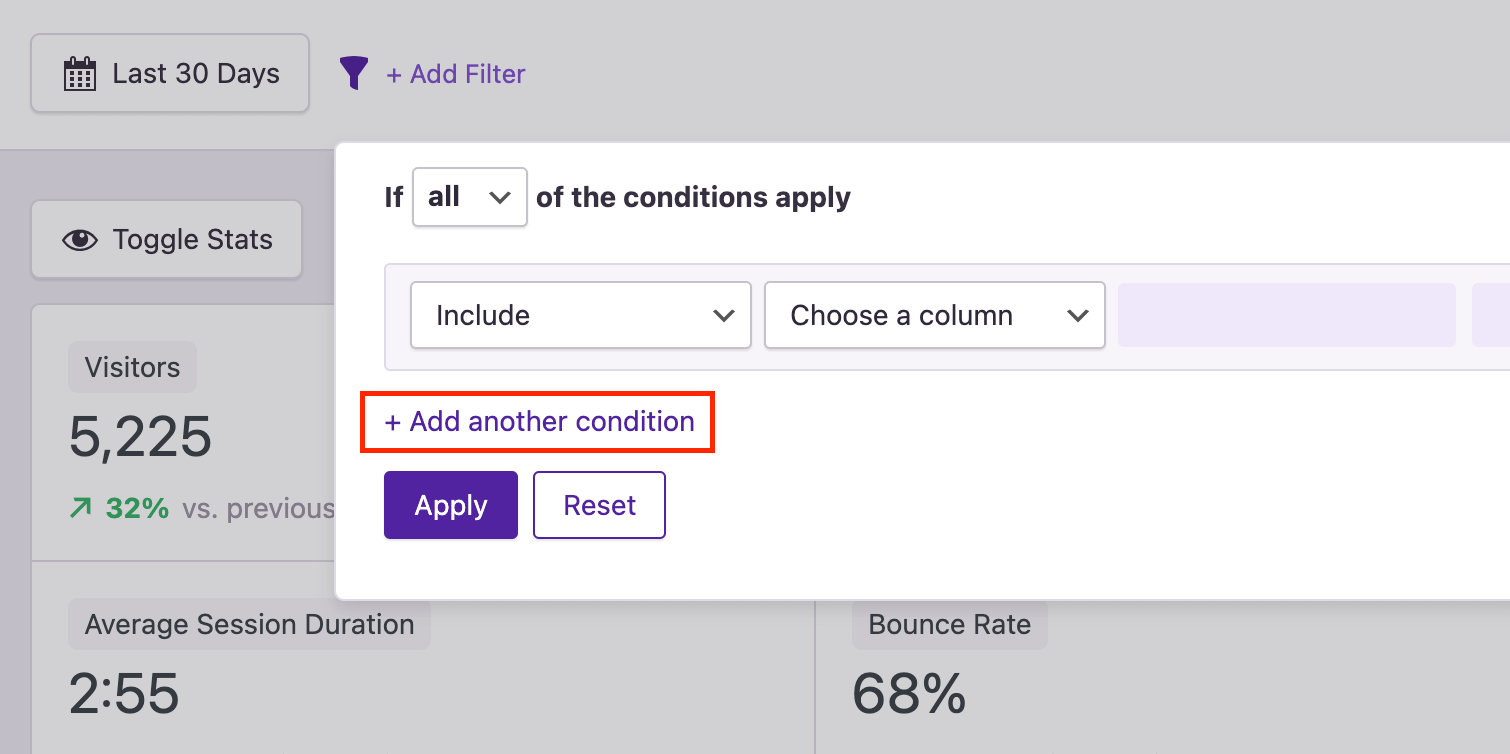The image size is (1510, 754).
Task: Toggle stats visibility with Toggle Stats
Action: coord(166,238)
